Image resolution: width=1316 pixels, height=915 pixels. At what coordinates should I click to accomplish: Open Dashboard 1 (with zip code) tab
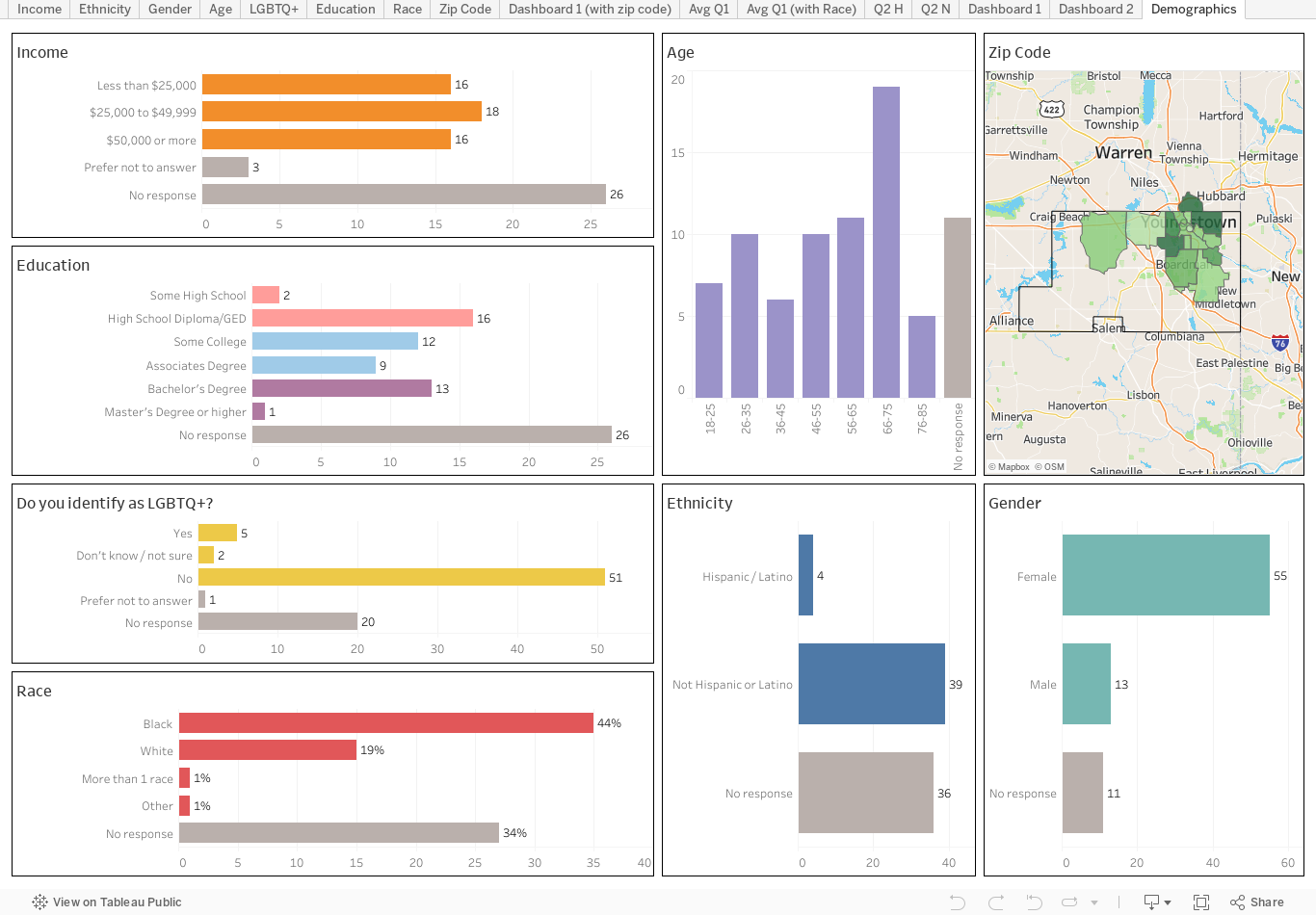pos(591,9)
